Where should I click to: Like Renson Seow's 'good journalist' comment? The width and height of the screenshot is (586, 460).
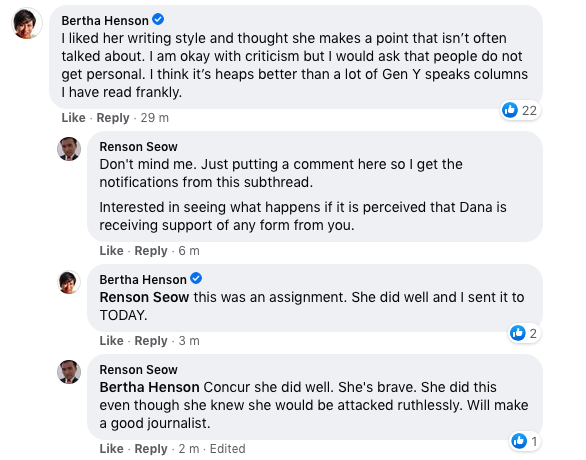pos(111,448)
